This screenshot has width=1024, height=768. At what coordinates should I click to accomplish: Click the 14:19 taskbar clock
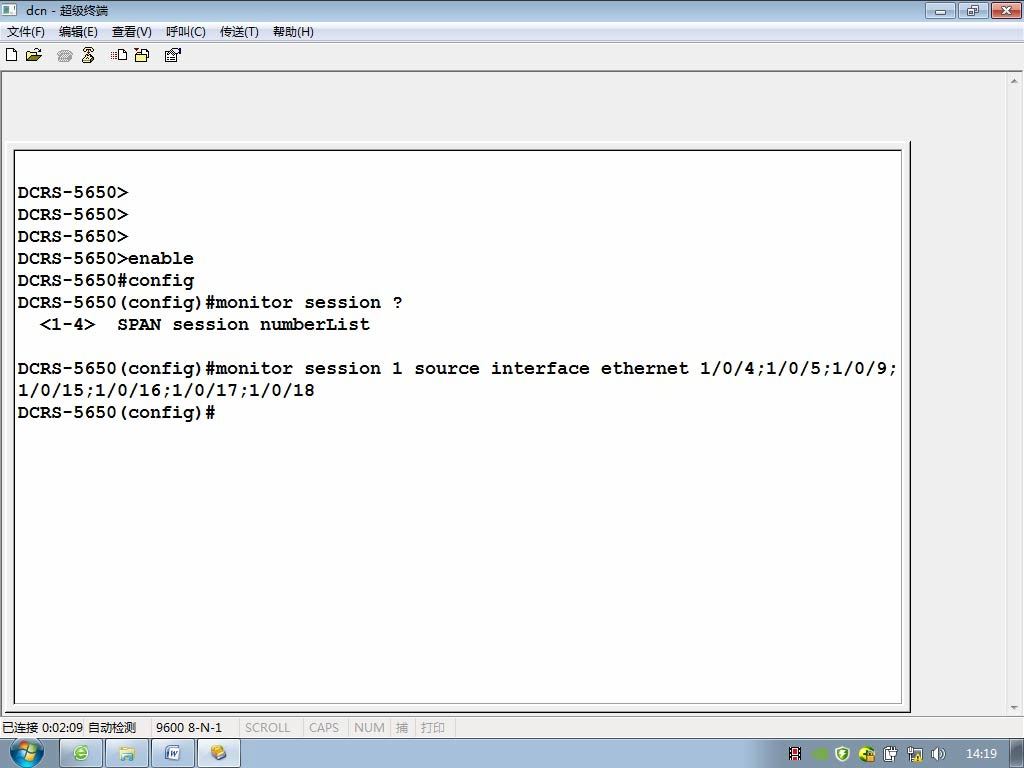click(x=981, y=754)
